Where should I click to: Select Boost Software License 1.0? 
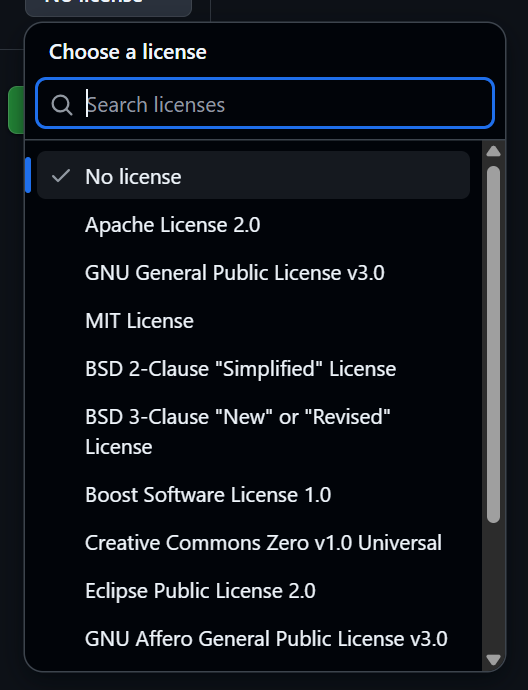click(253, 495)
